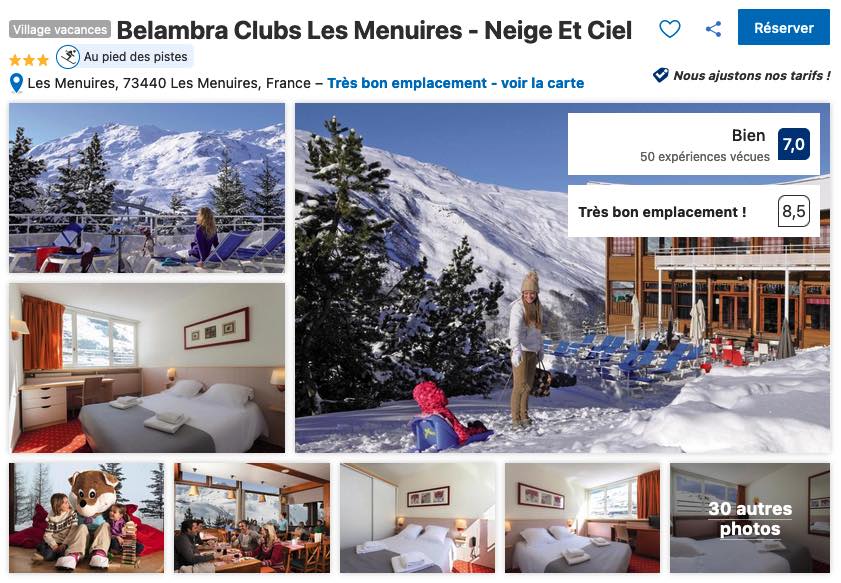Screen dimensions: 841x583
Task: Click 'Nous ajustons nos tarifs !'
Action: [x=751, y=76]
